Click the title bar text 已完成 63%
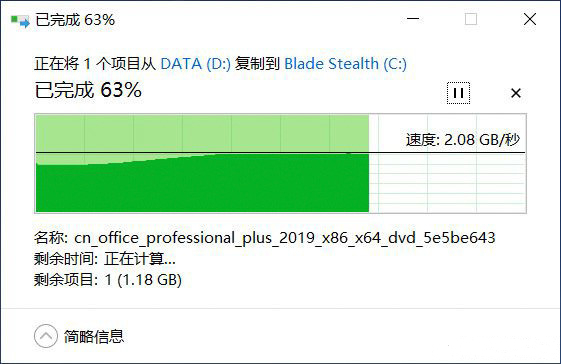Screen dimensions: 561x364 tap(75, 20)
